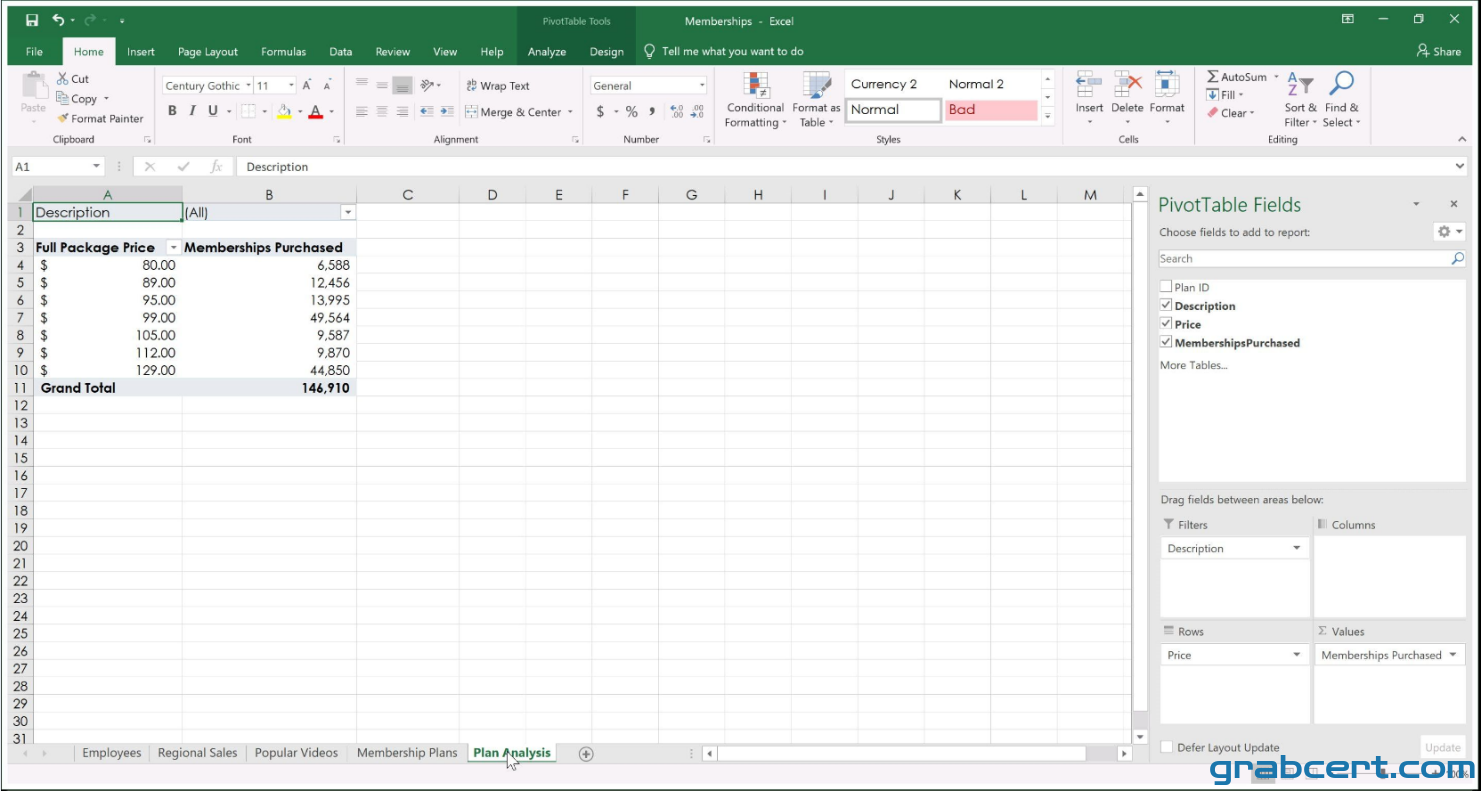Open the Description filter dropdown in cell B1
Image resolution: width=1481 pixels, height=791 pixels.
coord(348,212)
